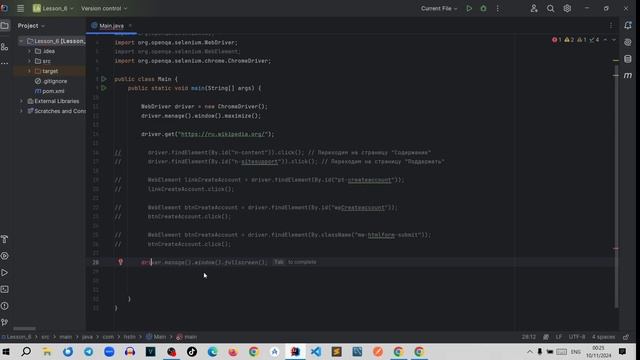Open the Lesson_6 project dropdown
This screenshot has height=360, width=640.
click(53, 8)
